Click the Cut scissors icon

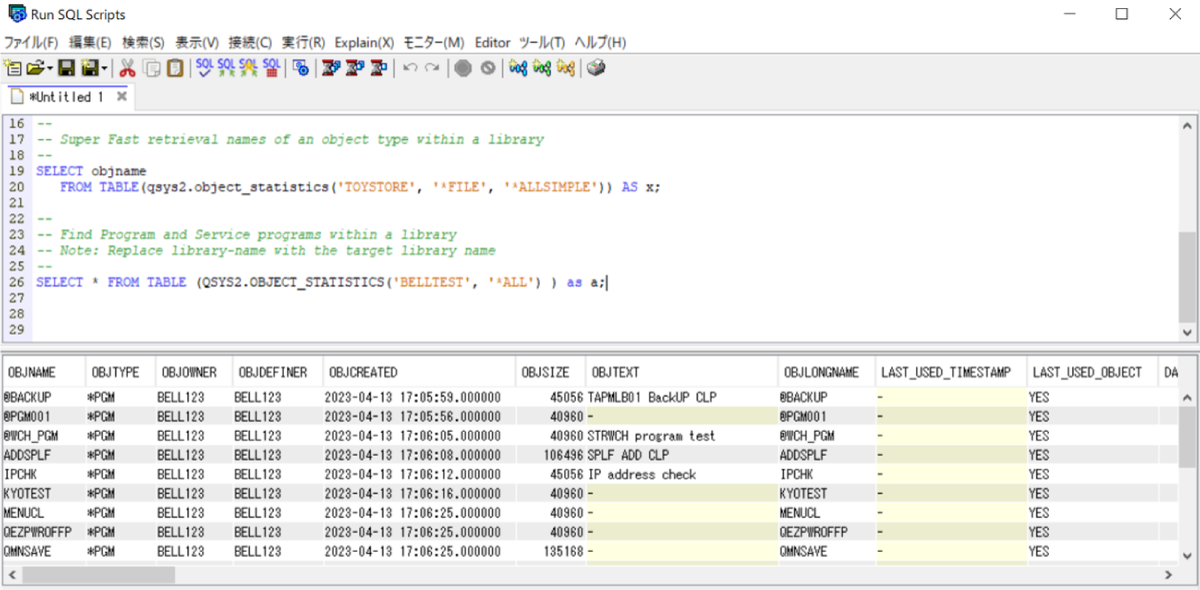point(127,68)
